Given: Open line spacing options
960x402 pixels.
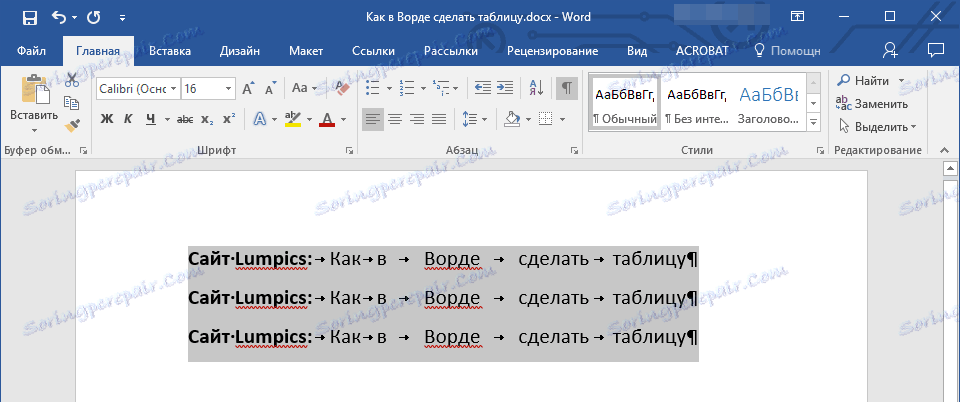Looking at the screenshot, I should (474, 119).
